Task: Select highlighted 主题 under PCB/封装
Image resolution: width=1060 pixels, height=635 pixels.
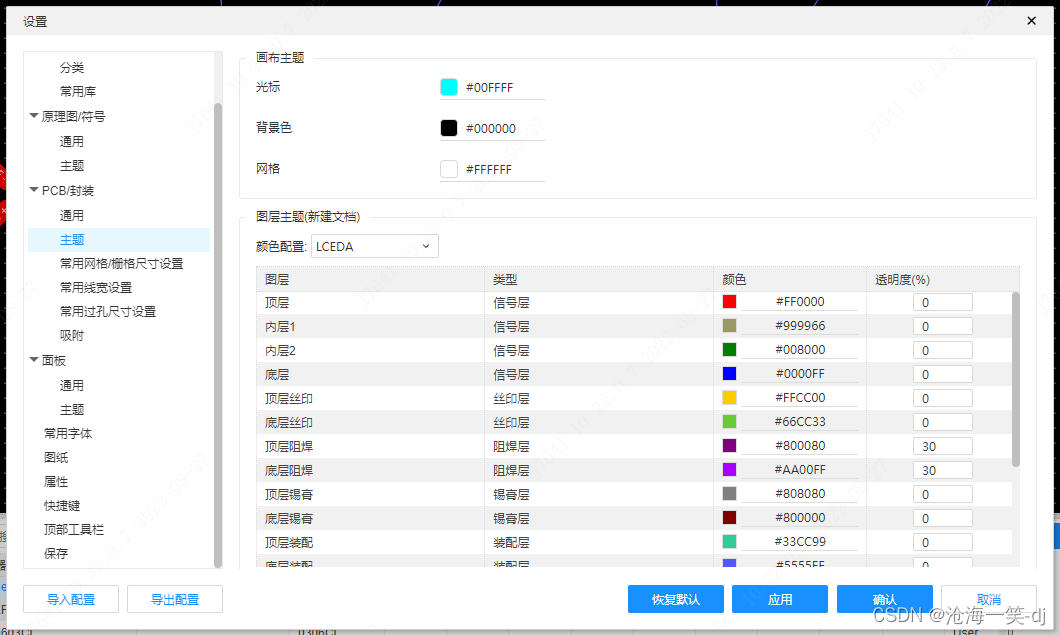Action: [x=119, y=239]
